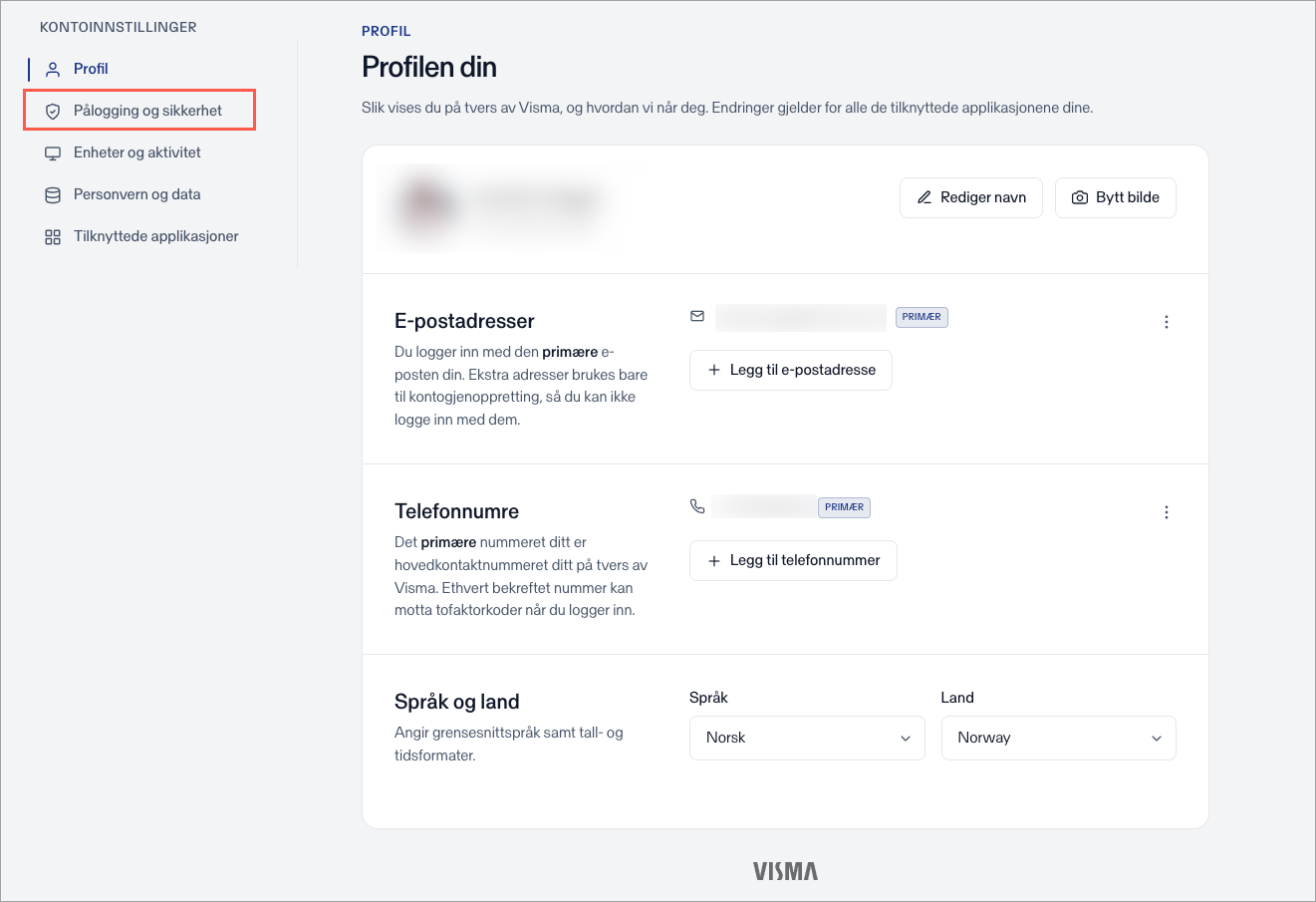Click the camera icon in Bytt bilde
The width and height of the screenshot is (1316, 902).
pyautogui.click(x=1080, y=197)
